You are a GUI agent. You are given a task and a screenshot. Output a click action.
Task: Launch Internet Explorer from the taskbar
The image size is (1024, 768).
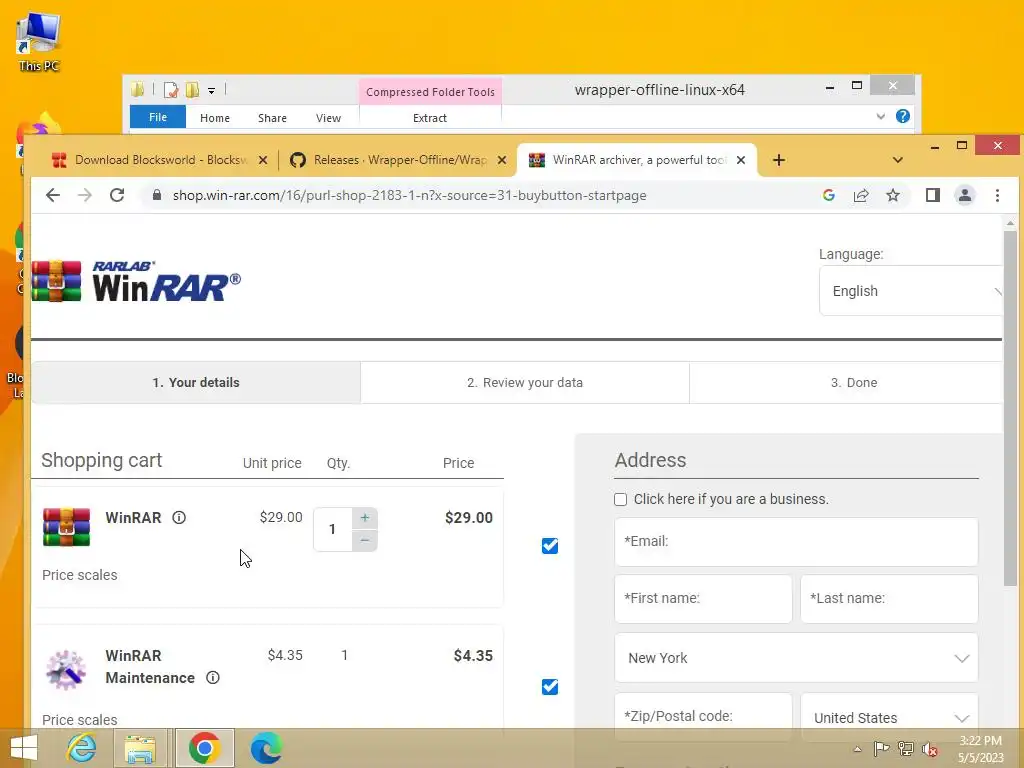point(82,748)
